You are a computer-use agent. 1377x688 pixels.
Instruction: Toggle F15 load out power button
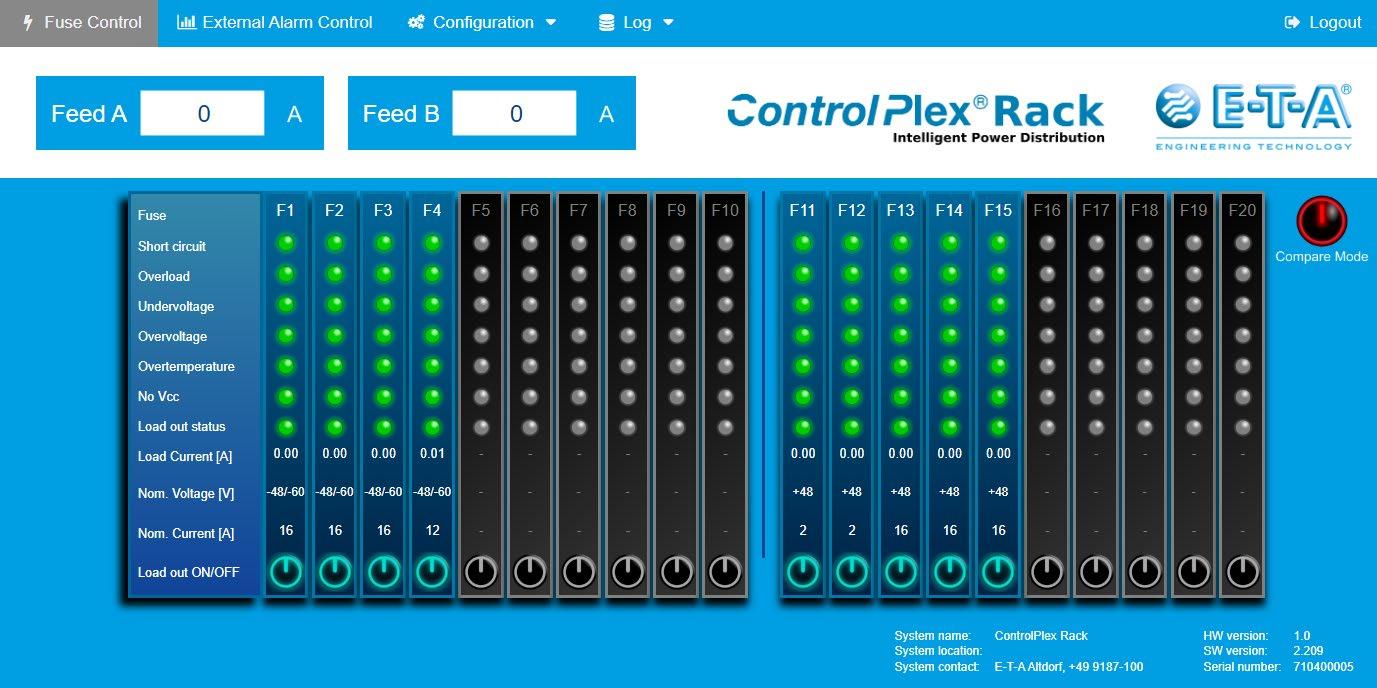(998, 571)
